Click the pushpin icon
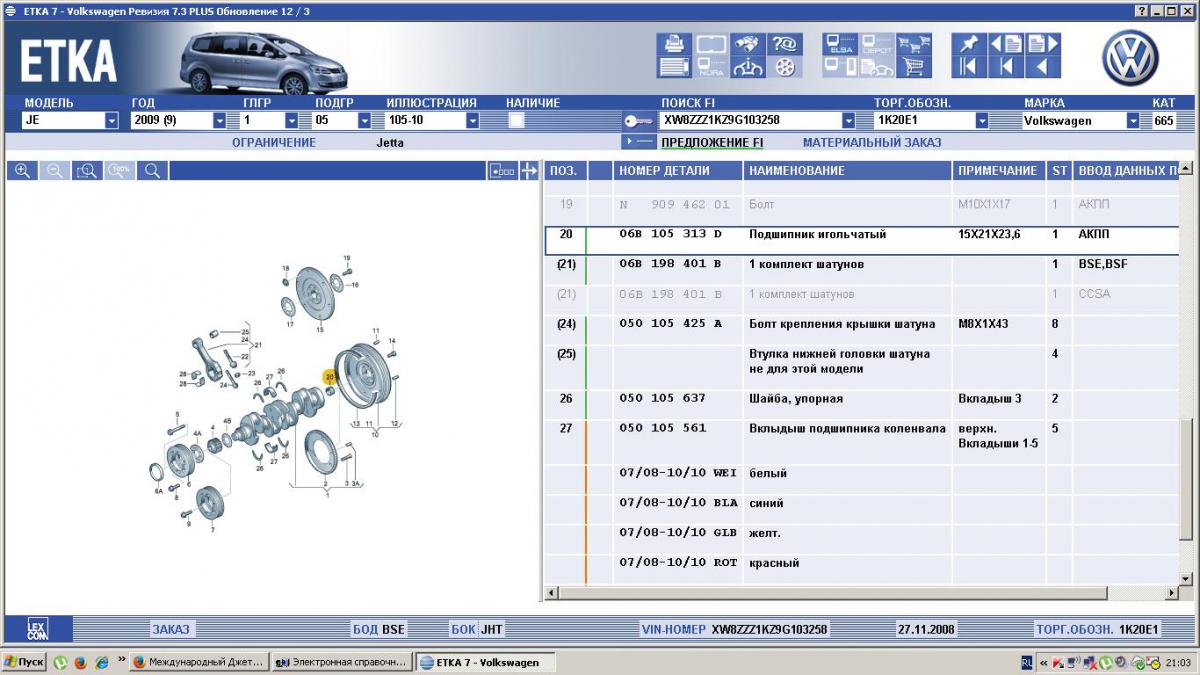The image size is (1200, 675). coord(968,44)
